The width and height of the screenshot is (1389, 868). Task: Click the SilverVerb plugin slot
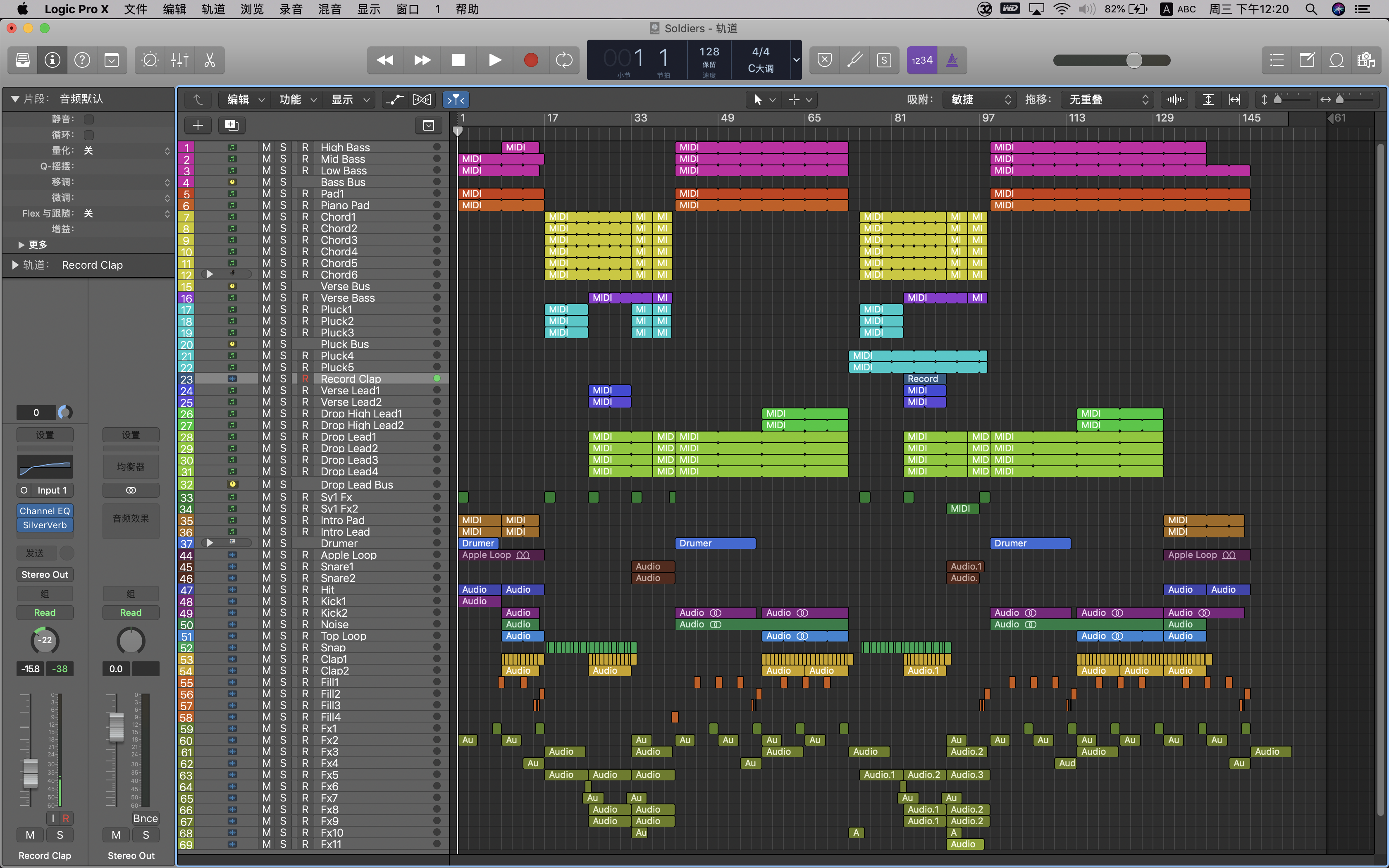pos(45,525)
